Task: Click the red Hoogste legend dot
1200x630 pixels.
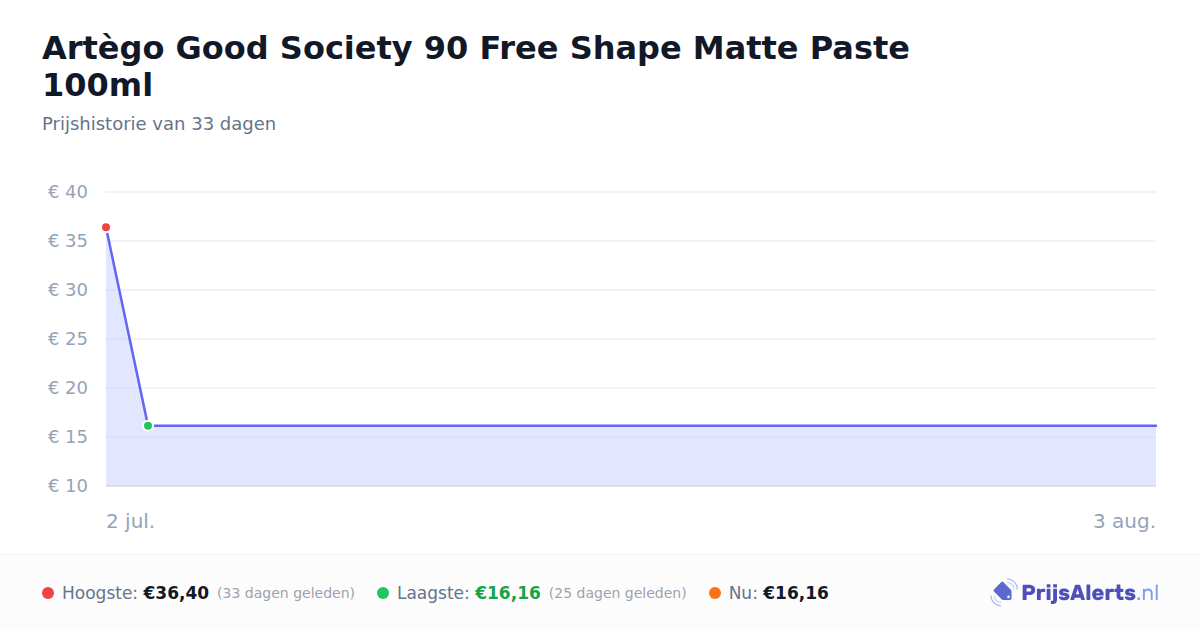Action: point(48,593)
